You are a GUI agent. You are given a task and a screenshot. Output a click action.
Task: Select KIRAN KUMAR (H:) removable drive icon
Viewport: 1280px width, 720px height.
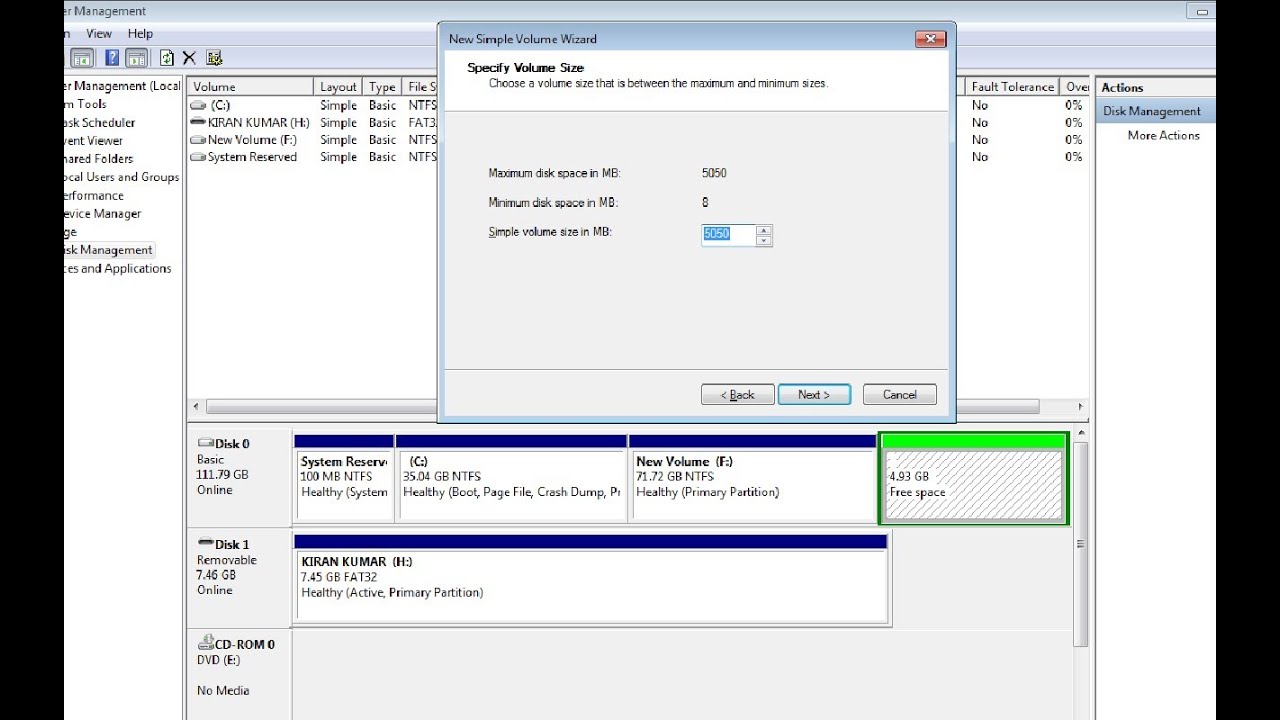pyautogui.click(x=198, y=122)
